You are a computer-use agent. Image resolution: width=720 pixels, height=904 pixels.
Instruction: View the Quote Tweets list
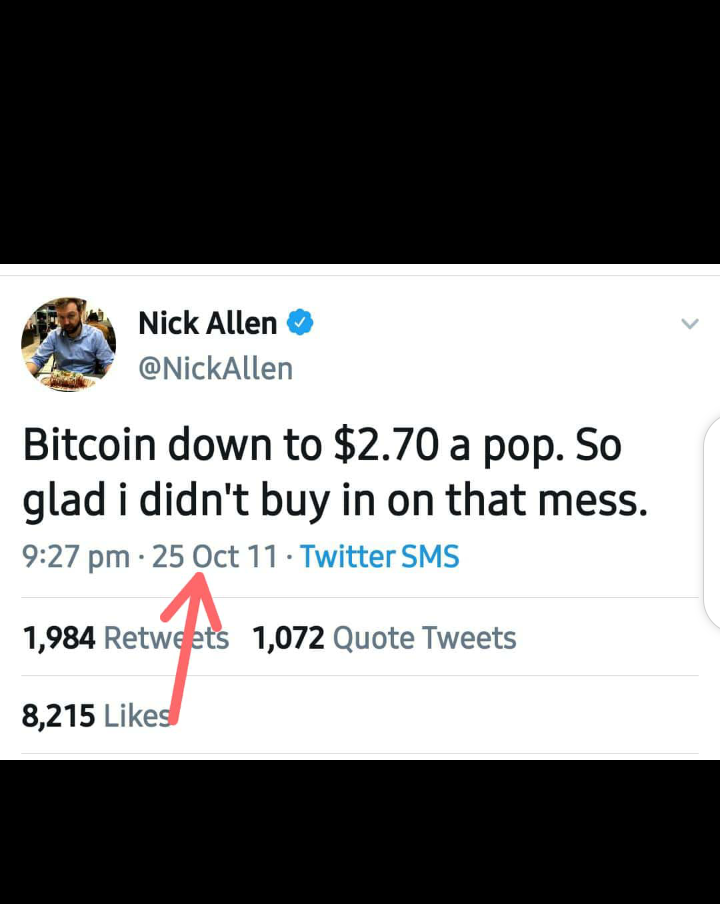424,638
